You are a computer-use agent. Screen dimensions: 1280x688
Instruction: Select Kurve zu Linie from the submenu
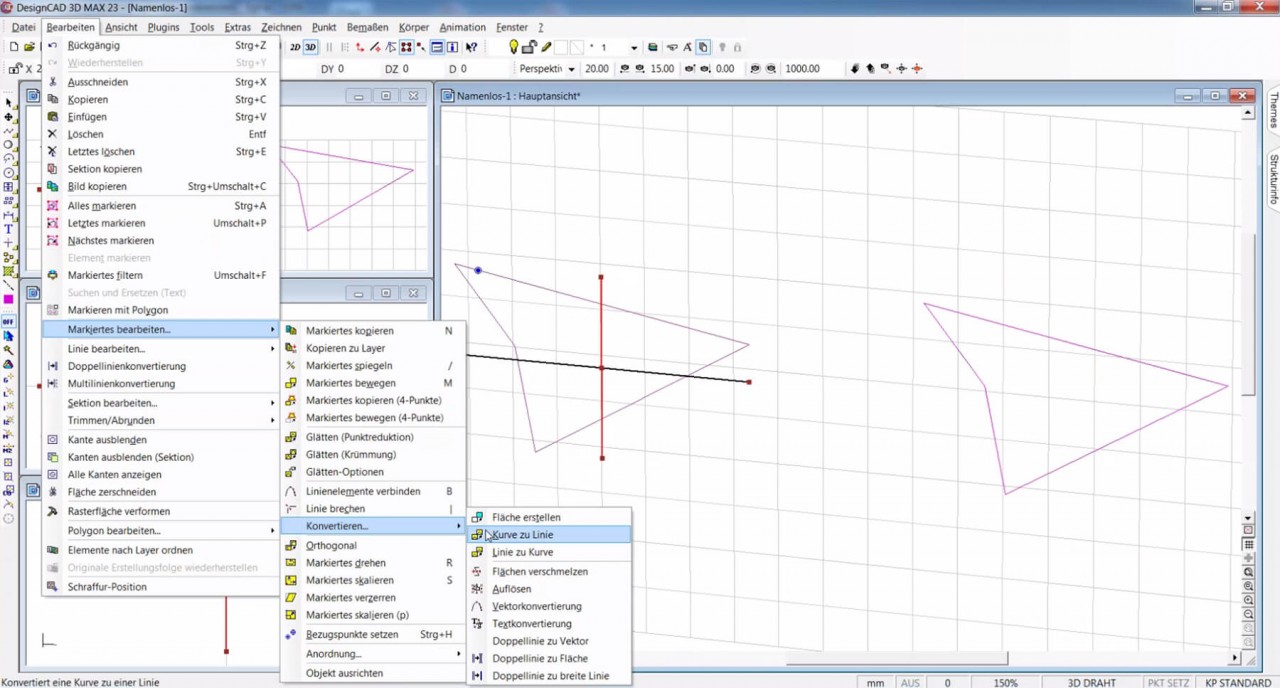521,534
